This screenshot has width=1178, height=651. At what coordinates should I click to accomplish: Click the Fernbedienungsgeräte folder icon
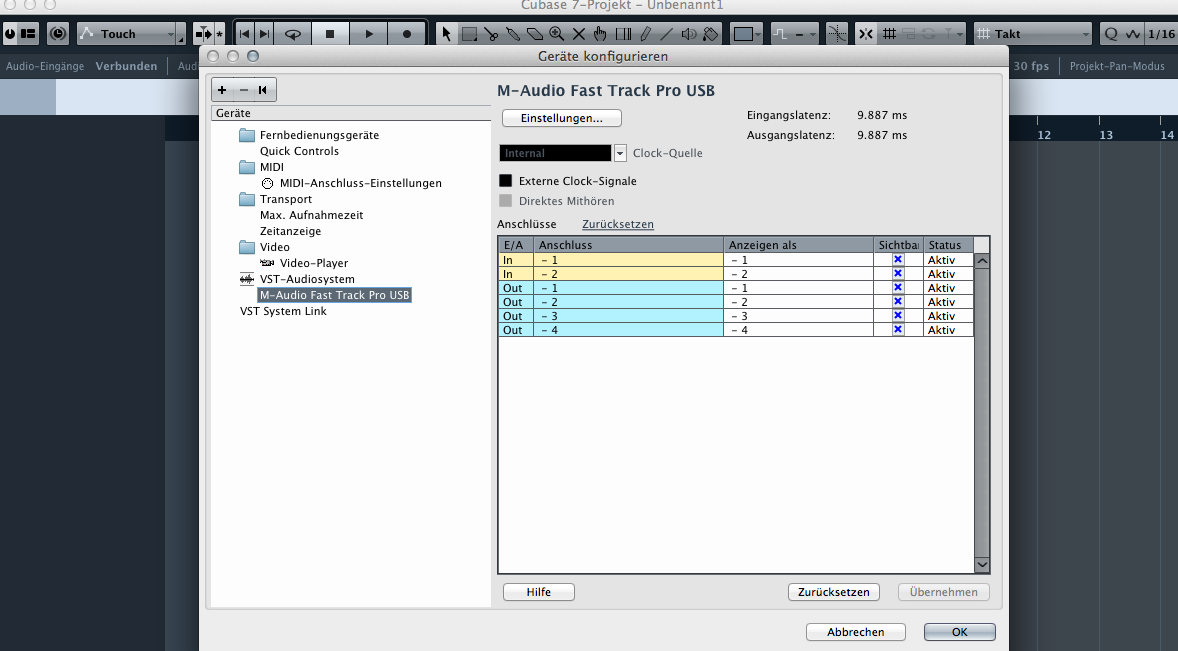(247, 135)
